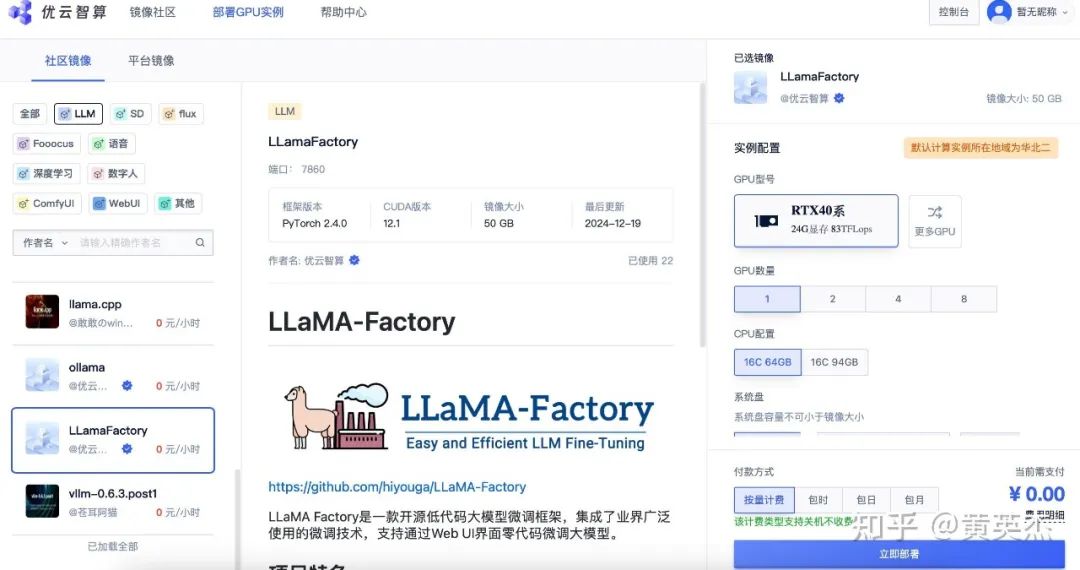The height and width of the screenshot is (570, 1080).
Task: Expand the 作者名 search type dropdown
Action: point(45,242)
